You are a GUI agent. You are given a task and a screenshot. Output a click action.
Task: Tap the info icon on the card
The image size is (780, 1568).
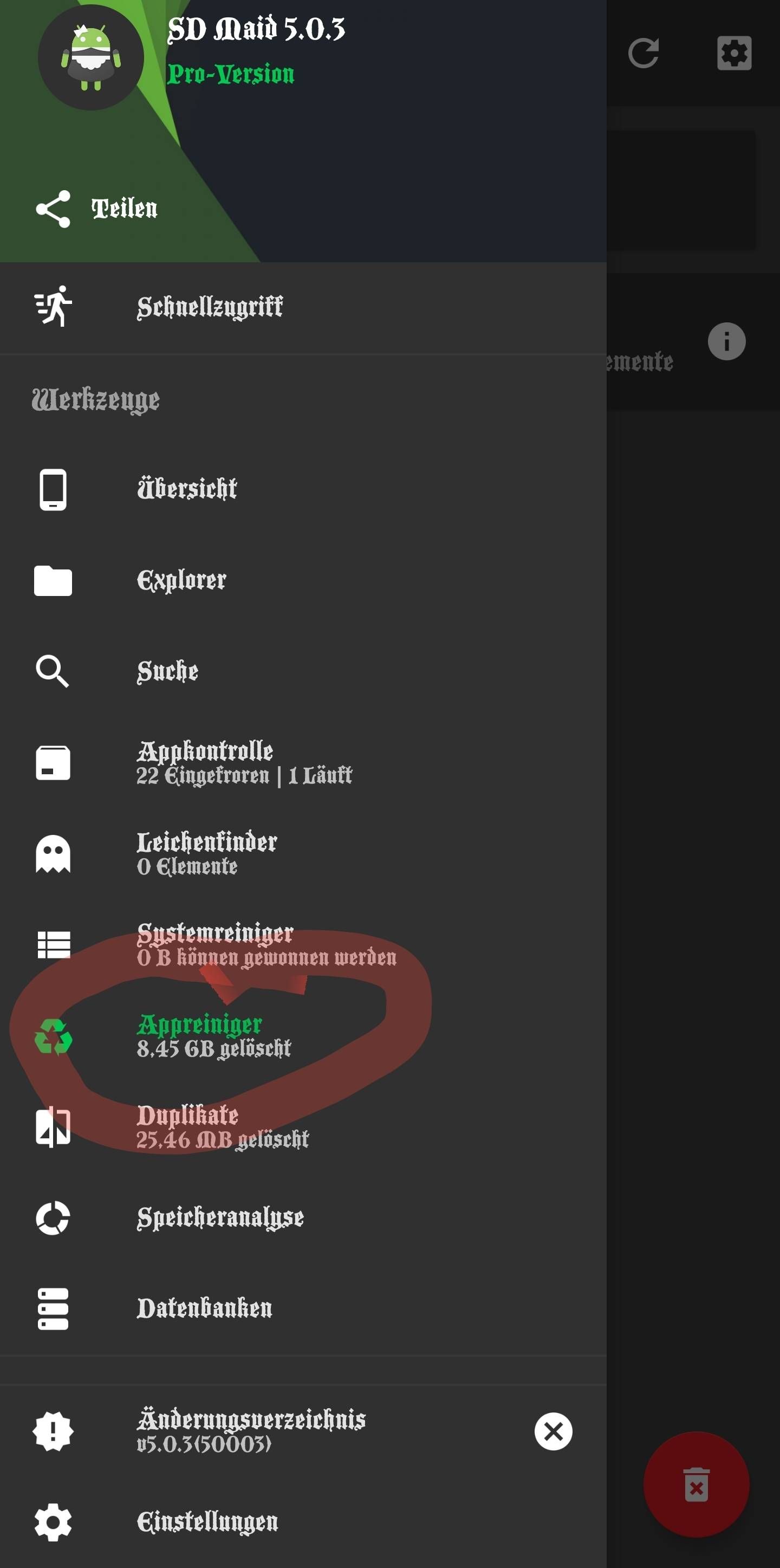click(726, 341)
